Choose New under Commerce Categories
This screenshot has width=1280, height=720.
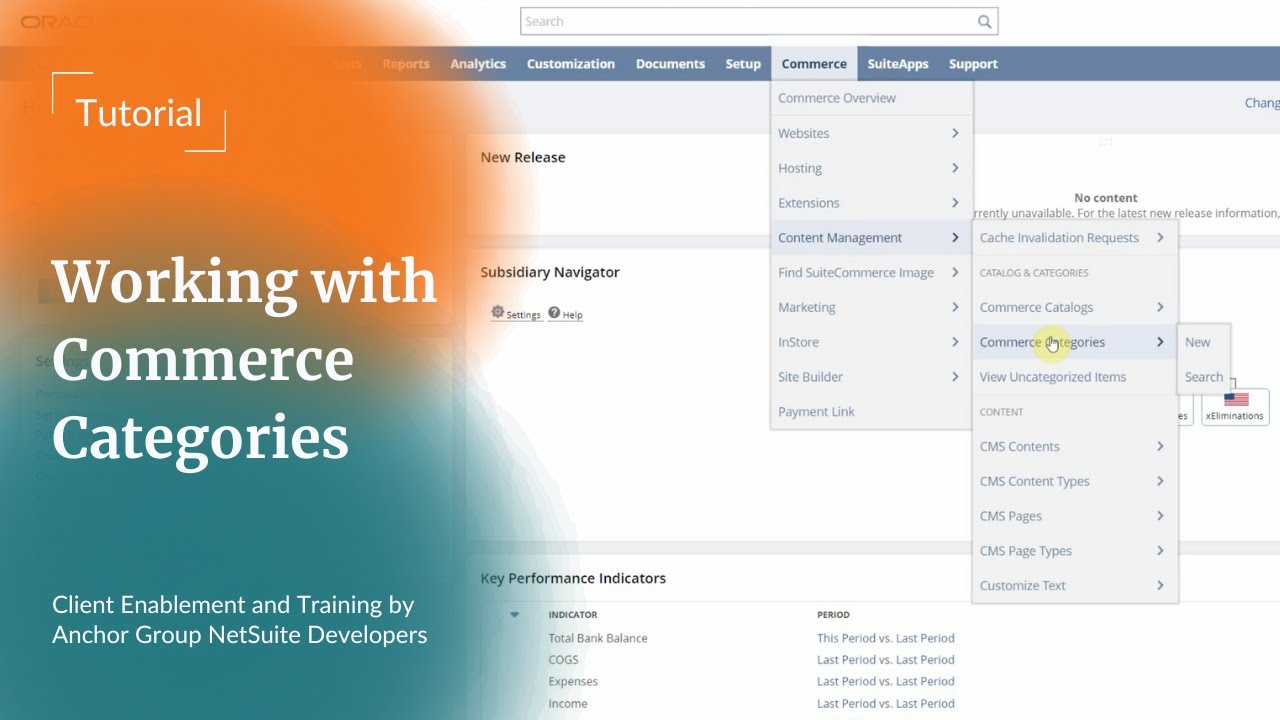1204,342
